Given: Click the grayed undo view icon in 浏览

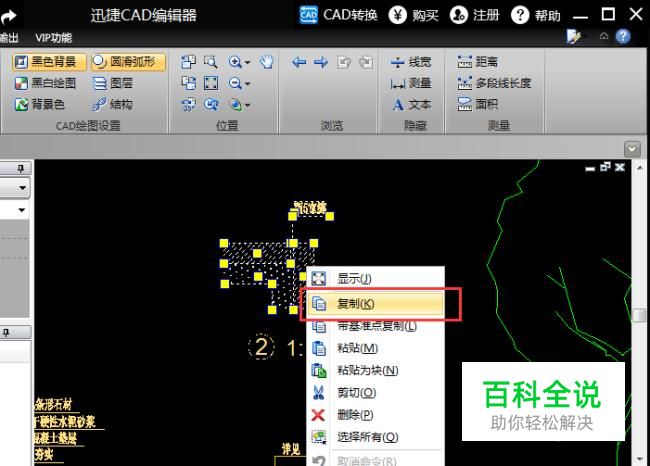Looking at the screenshot, I should point(344,63).
